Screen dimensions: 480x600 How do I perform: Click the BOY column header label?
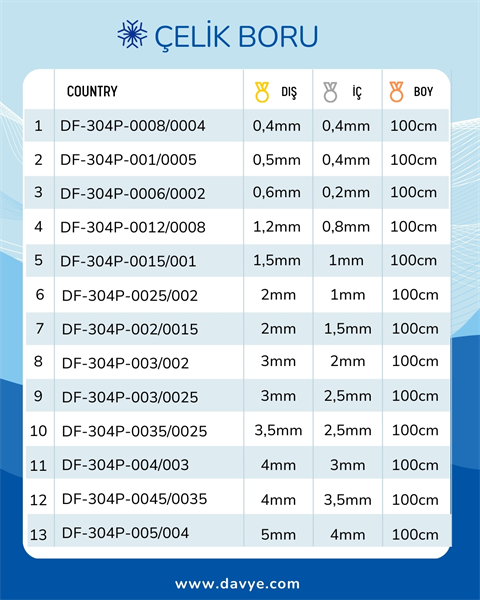(423, 92)
